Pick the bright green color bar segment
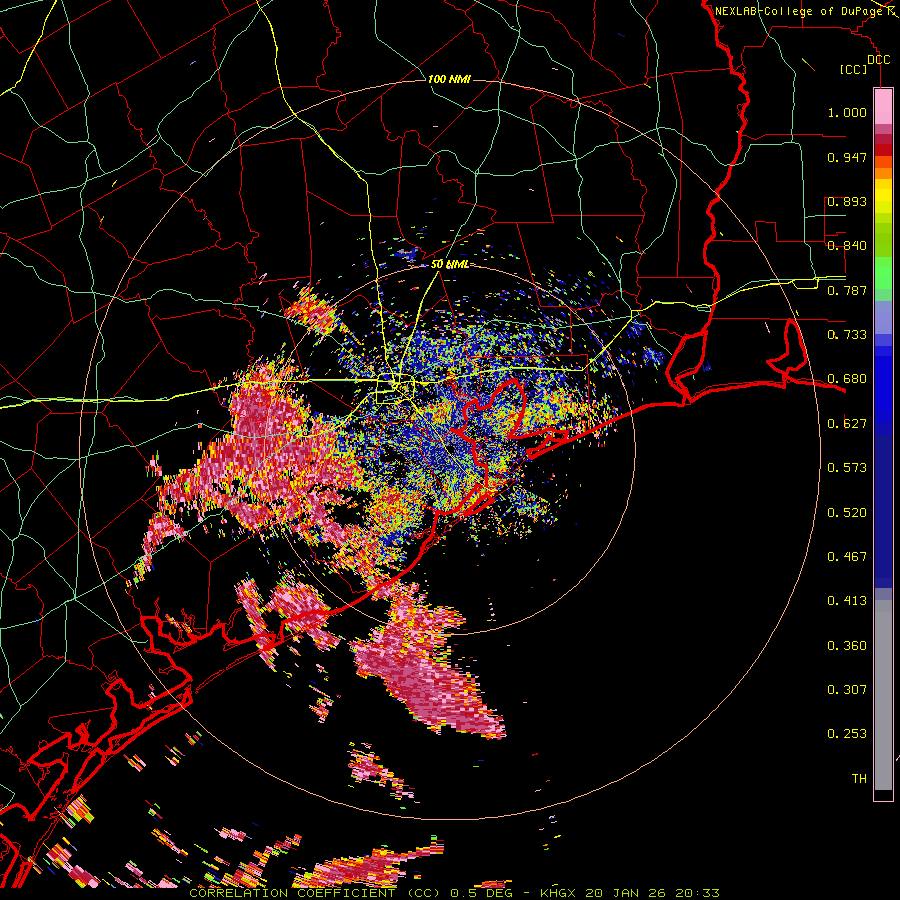Viewport: 900px width, 900px height. coord(883,272)
